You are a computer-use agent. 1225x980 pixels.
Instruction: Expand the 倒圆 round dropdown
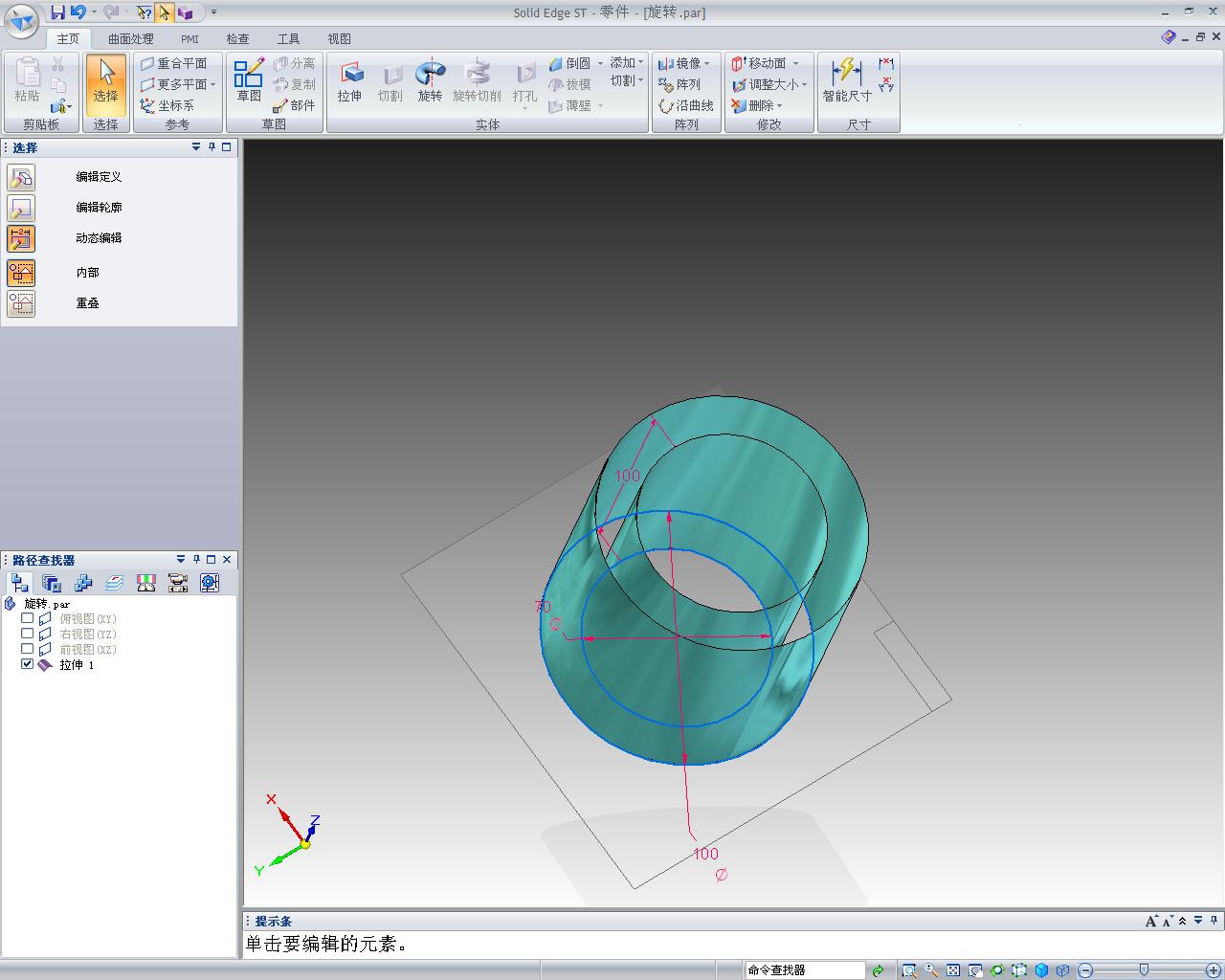coord(601,64)
